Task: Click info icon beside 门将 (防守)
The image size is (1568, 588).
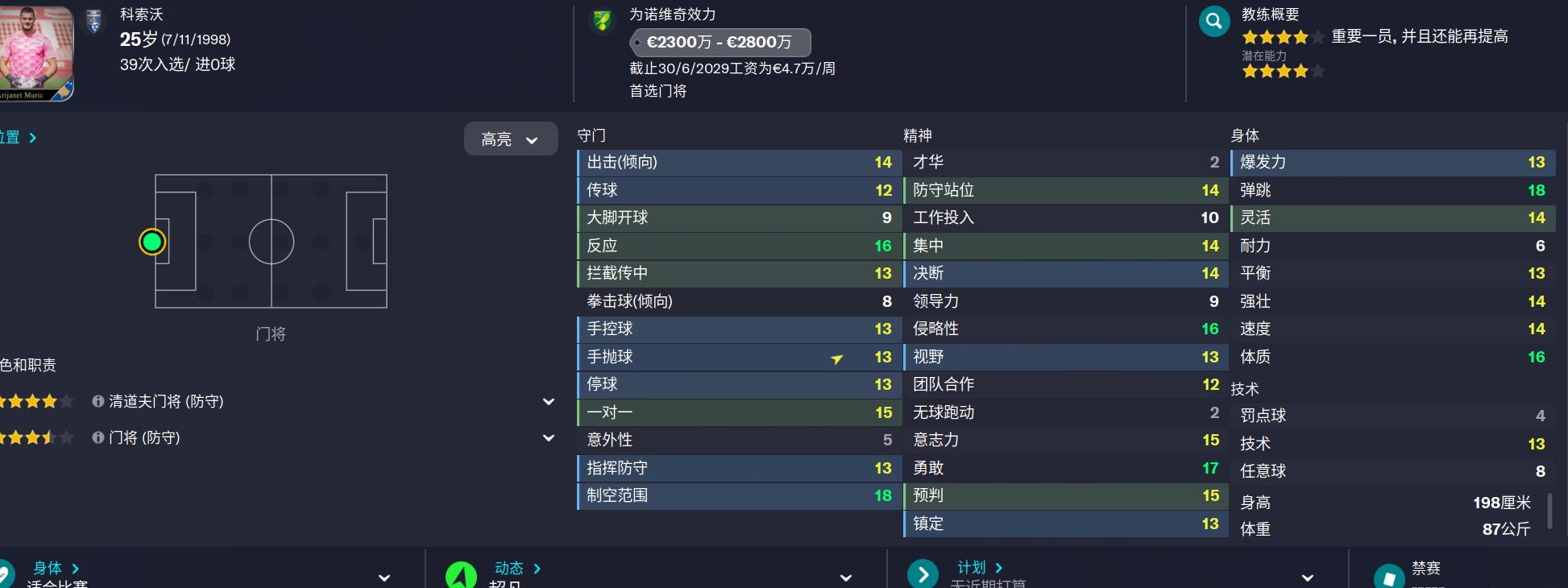Action: coord(98,437)
